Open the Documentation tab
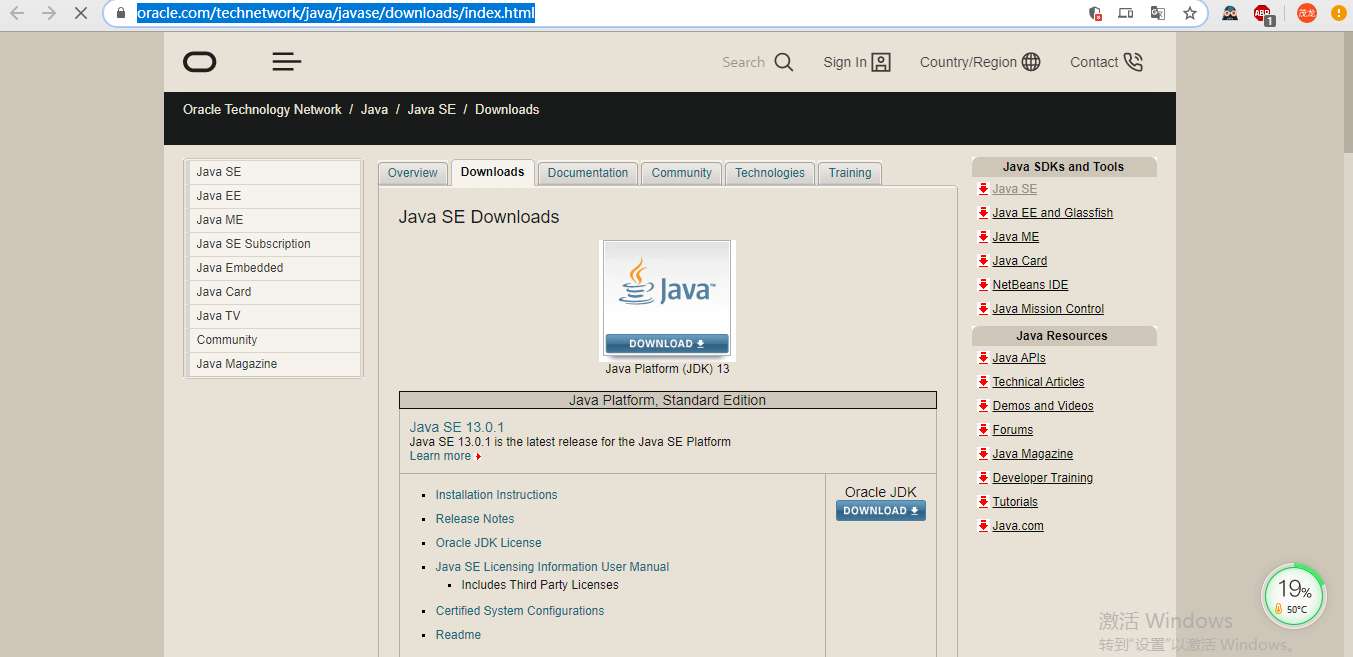Image resolution: width=1353 pixels, height=657 pixels. coord(588,173)
